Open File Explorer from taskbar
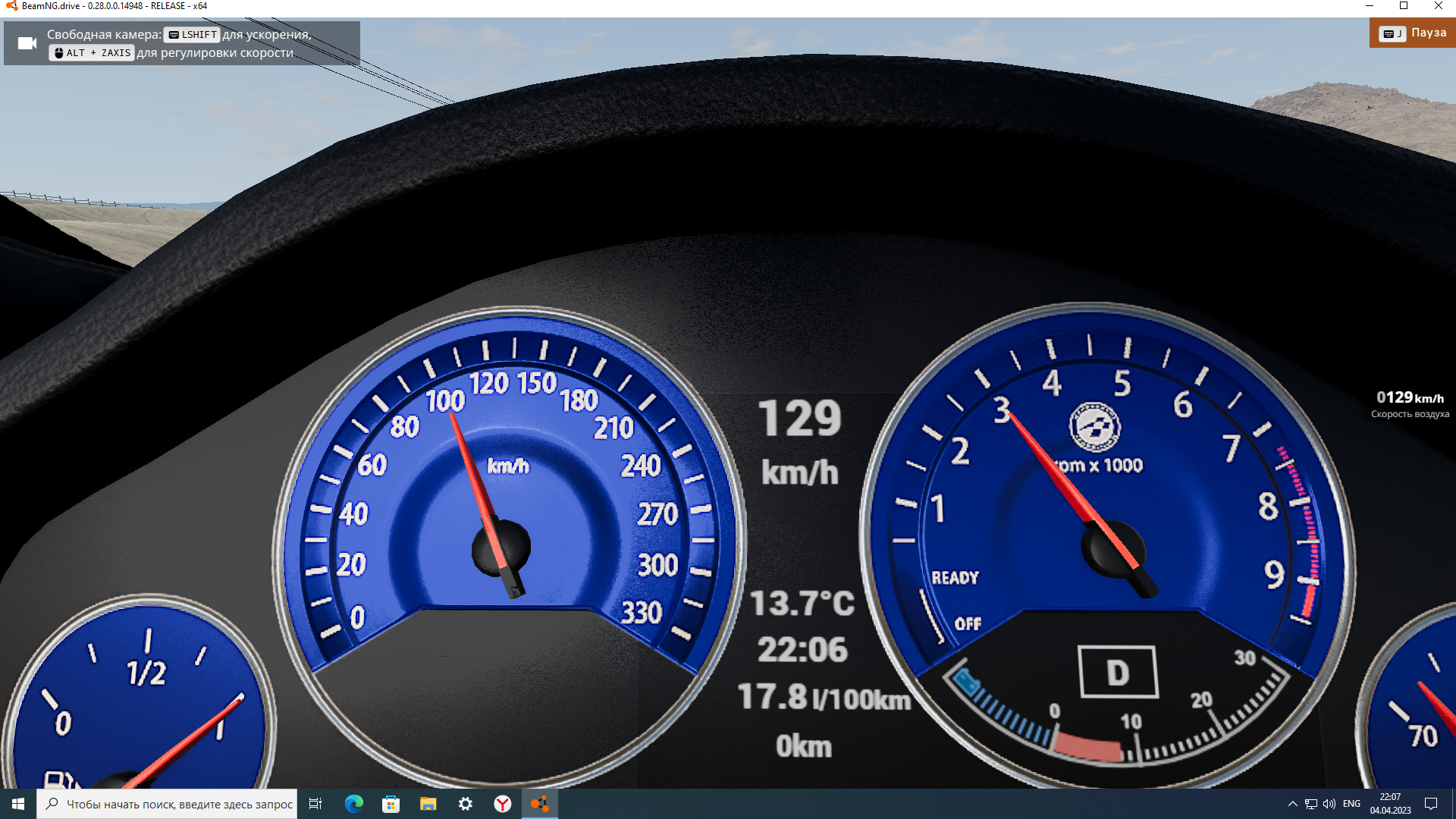 click(428, 804)
